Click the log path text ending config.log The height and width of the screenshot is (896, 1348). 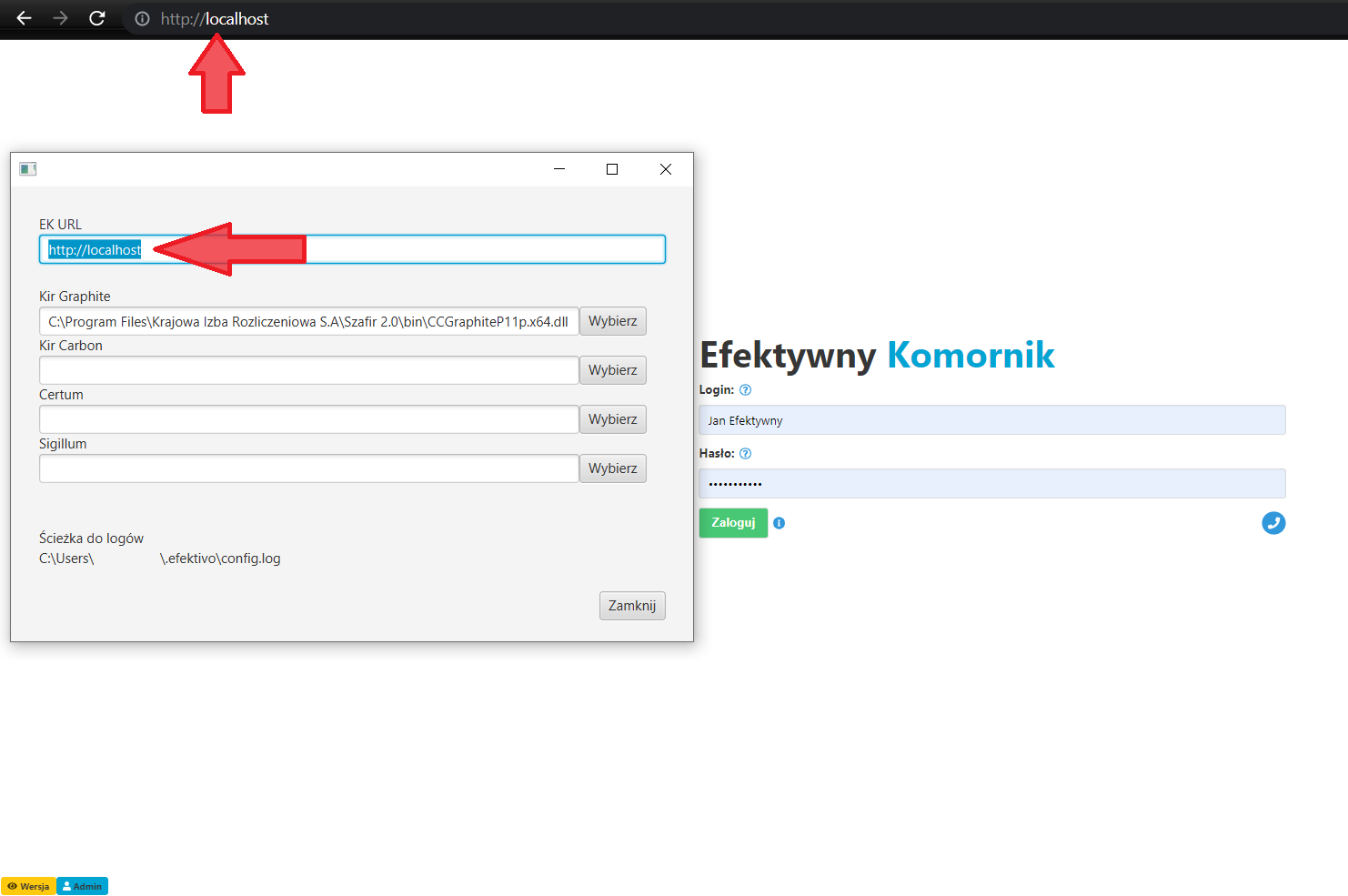tap(160, 559)
